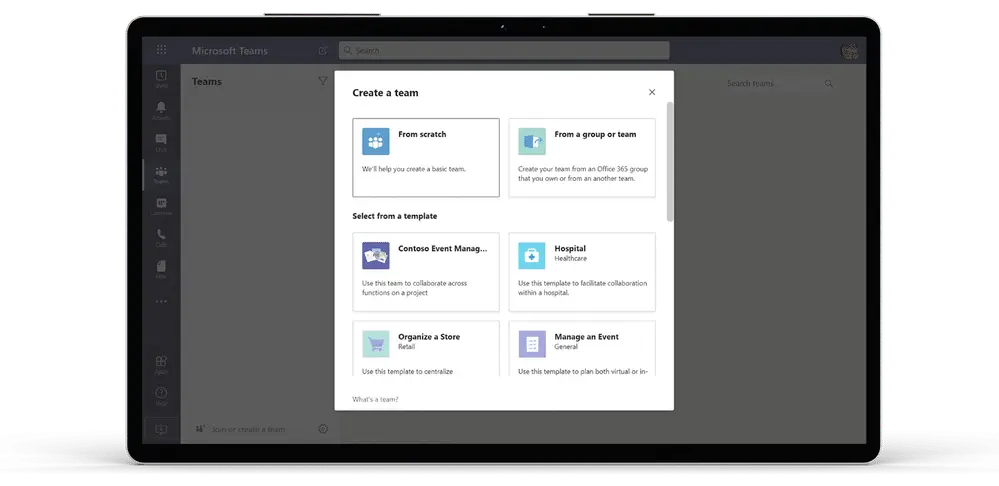Start a new chat with compose icon

pos(323,50)
